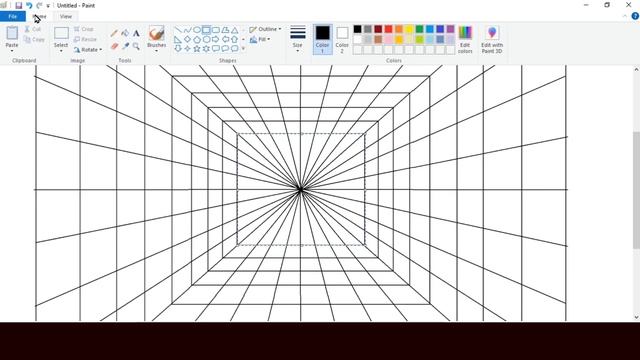The height and width of the screenshot is (360, 640).
Task: Open Edit with Paint 3D
Action: pos(492,40)
